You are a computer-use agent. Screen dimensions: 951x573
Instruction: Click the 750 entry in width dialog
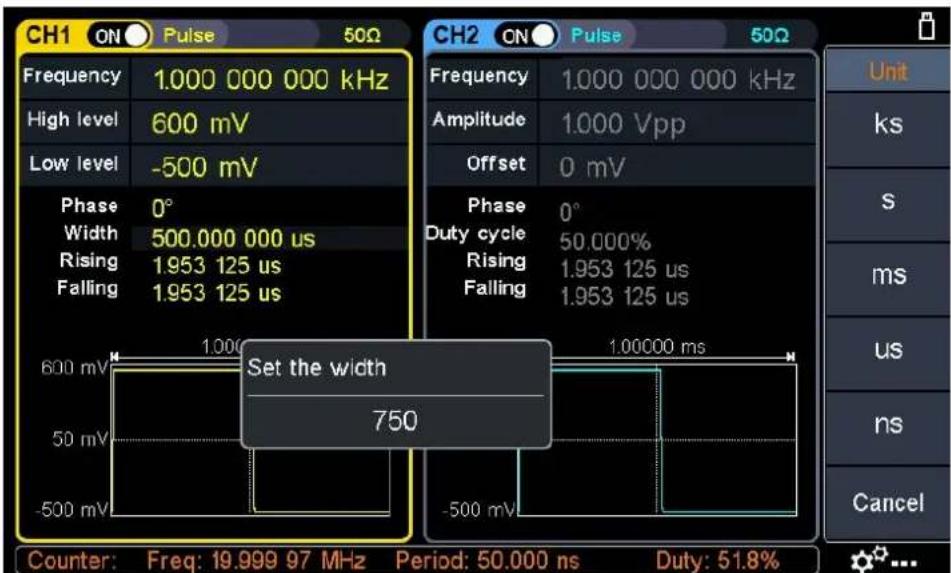coord(395,421)
